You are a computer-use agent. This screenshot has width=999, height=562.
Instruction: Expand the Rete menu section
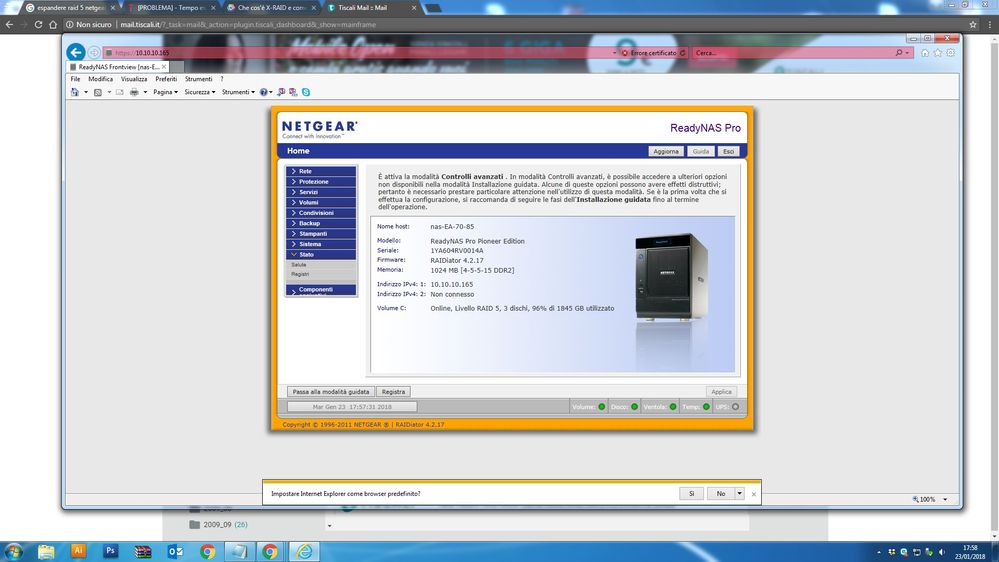coord(321,171)
